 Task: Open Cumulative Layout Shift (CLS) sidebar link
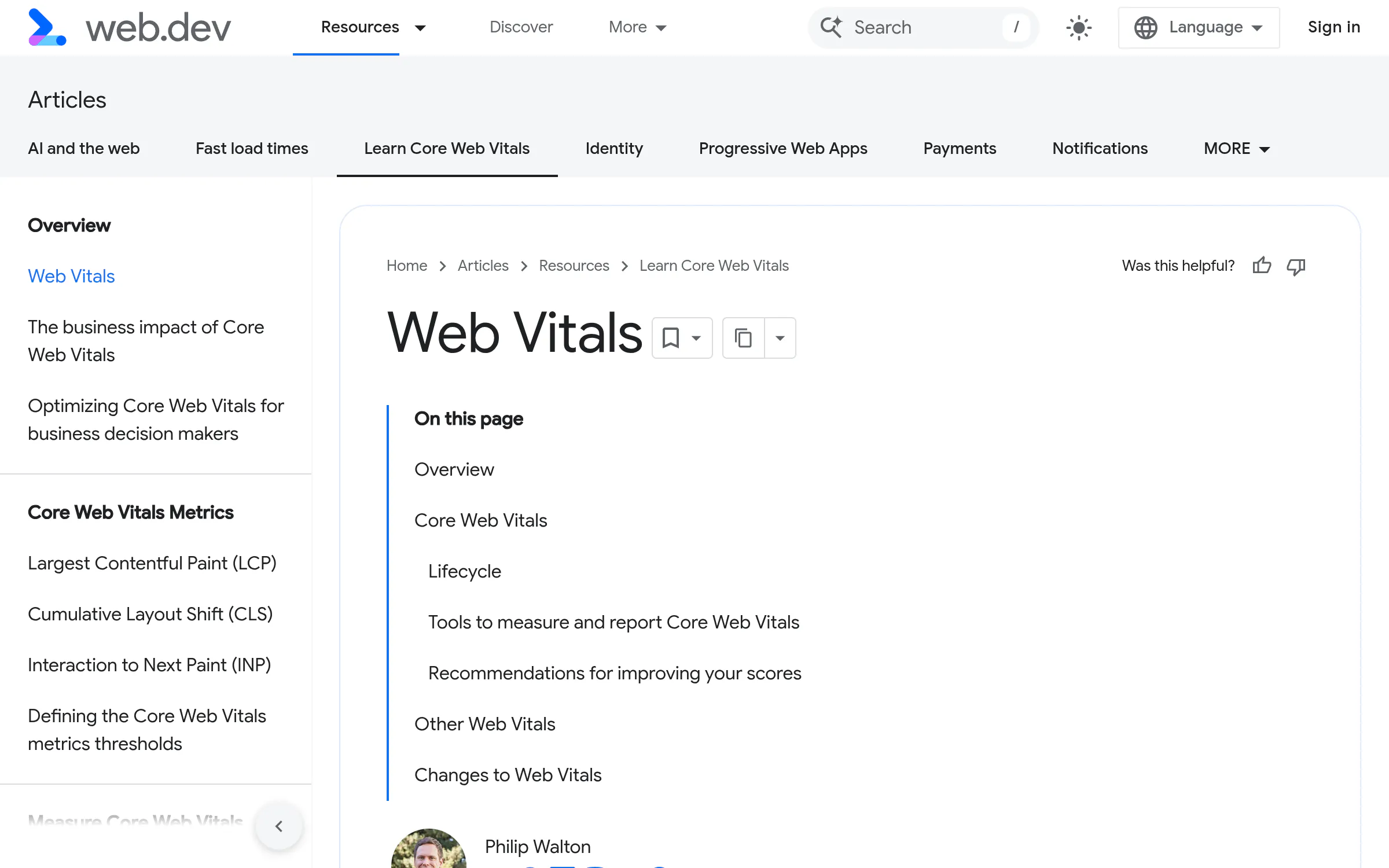click(x=150, y=614)
